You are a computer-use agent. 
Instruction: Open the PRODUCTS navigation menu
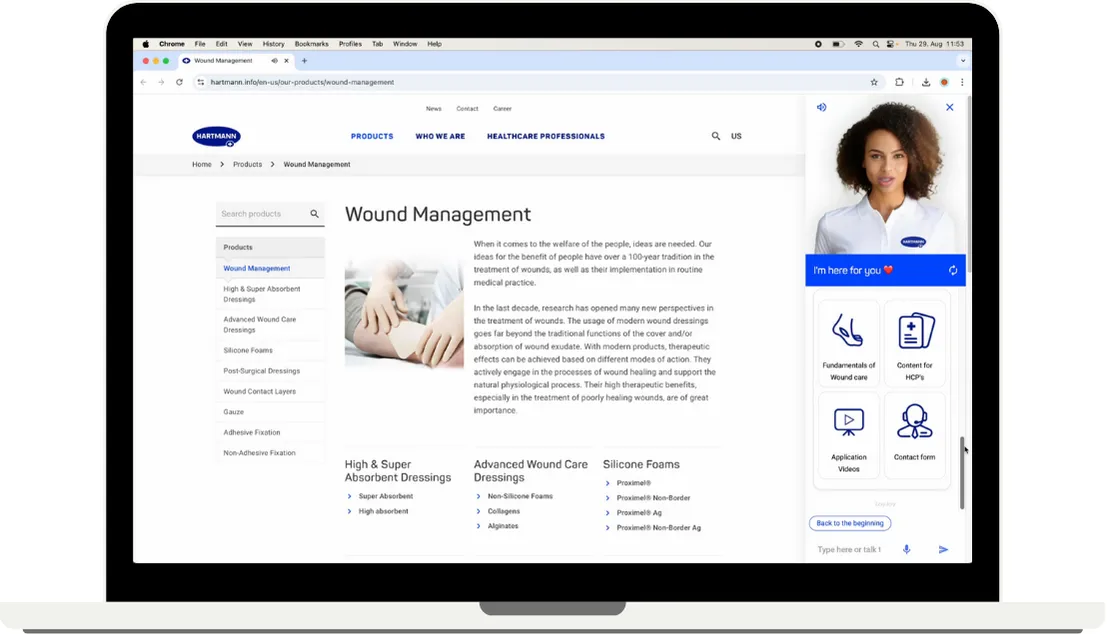372,136
